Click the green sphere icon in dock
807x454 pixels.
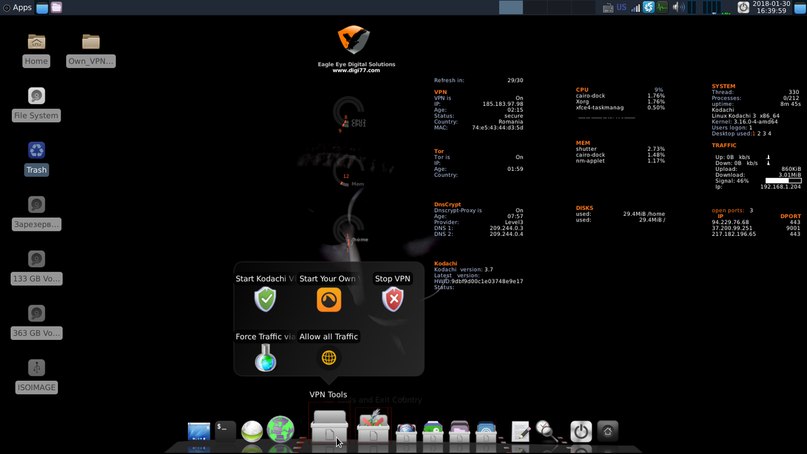click(x=252, y=431)
